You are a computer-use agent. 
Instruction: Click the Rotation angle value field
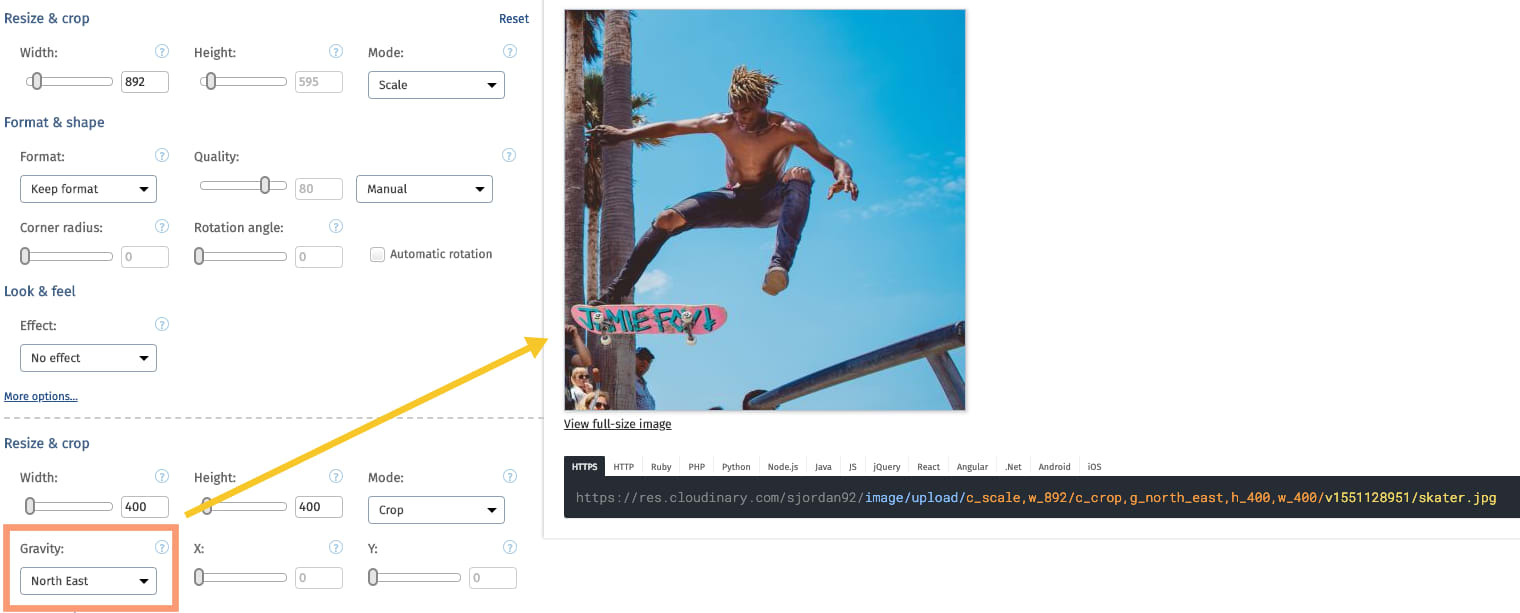pyautogui.click(x=319, y=258)
